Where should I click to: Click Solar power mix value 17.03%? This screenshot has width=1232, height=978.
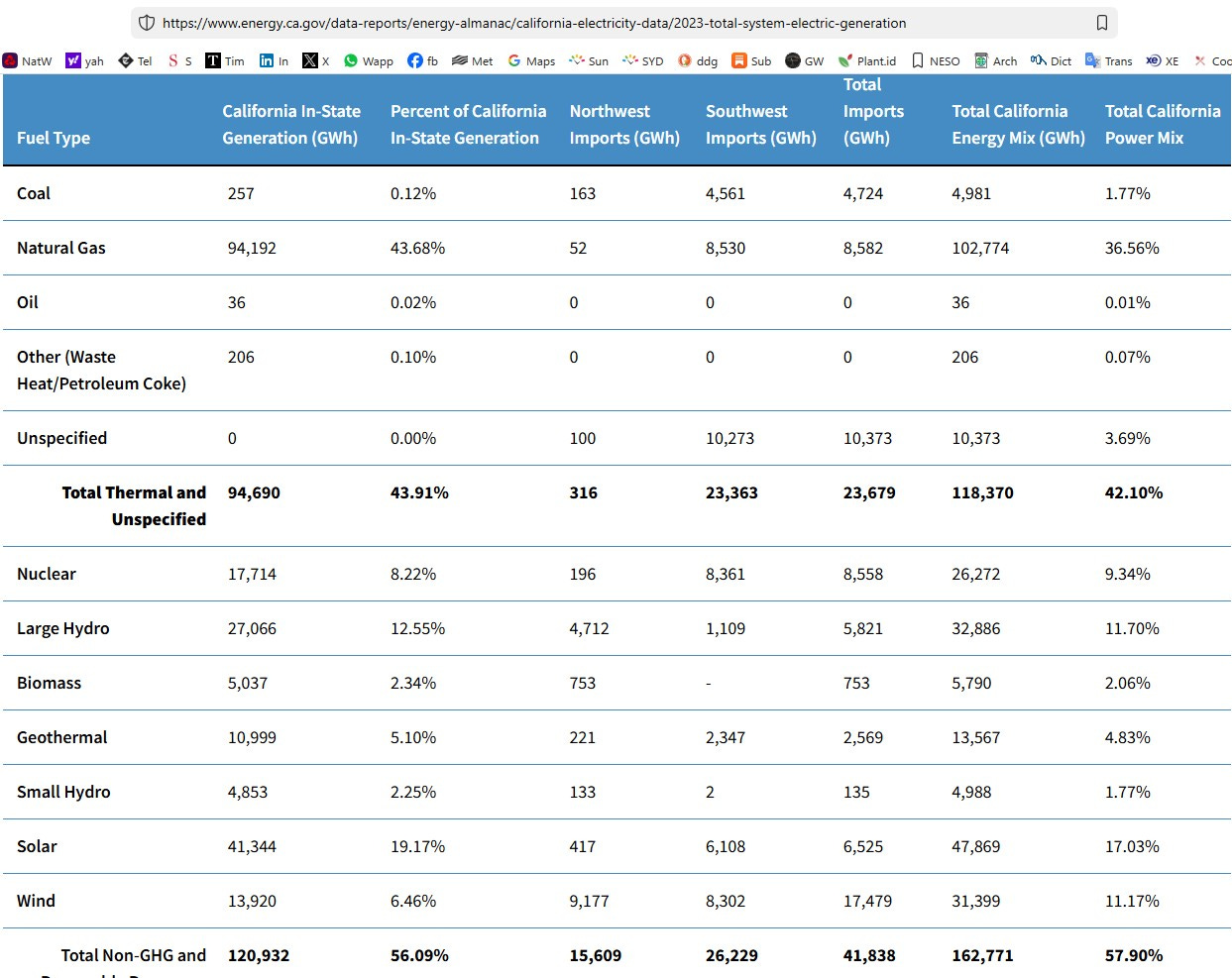[x=1132, y=846]
